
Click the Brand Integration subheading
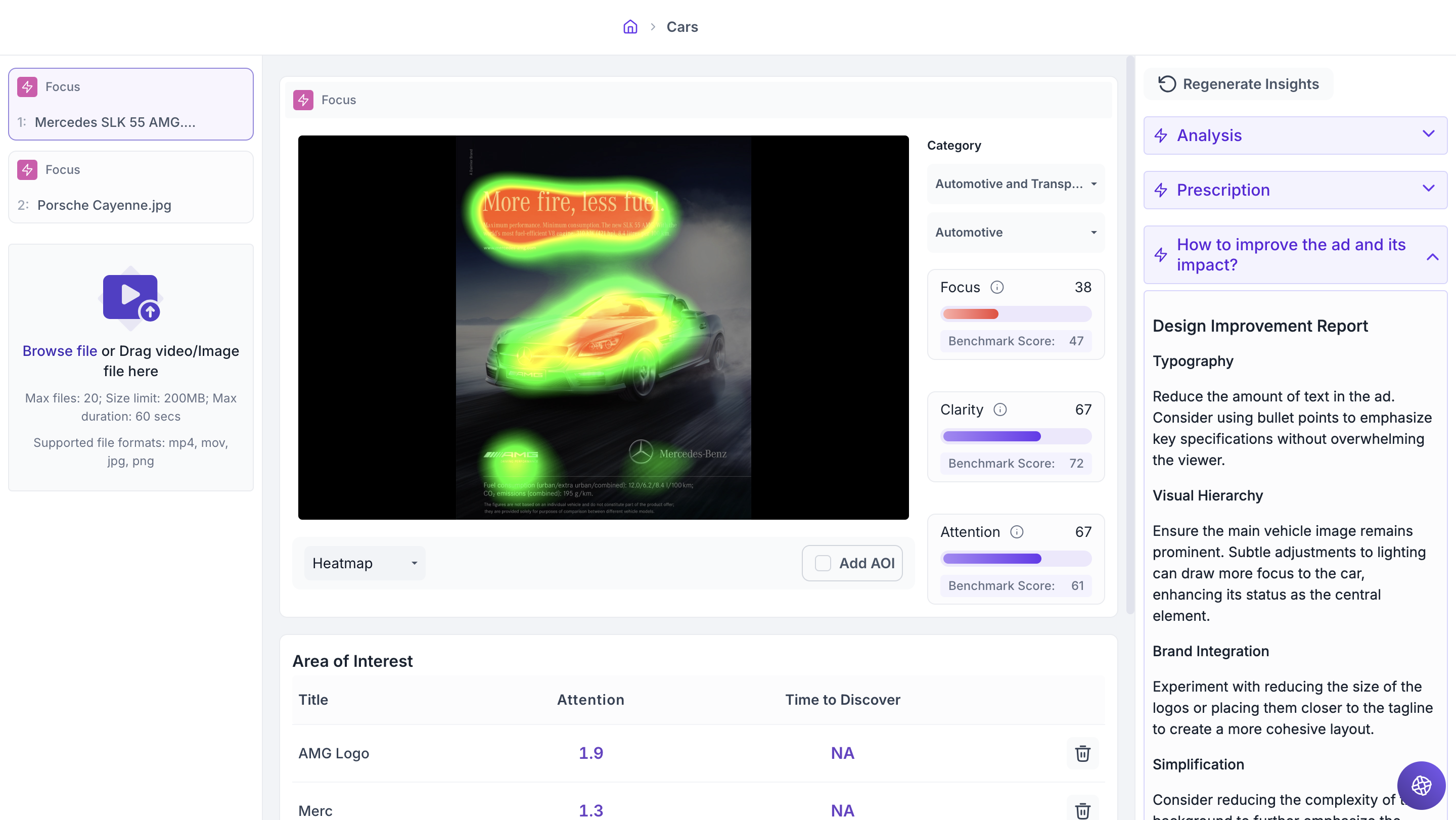[x=1211, y=651]
